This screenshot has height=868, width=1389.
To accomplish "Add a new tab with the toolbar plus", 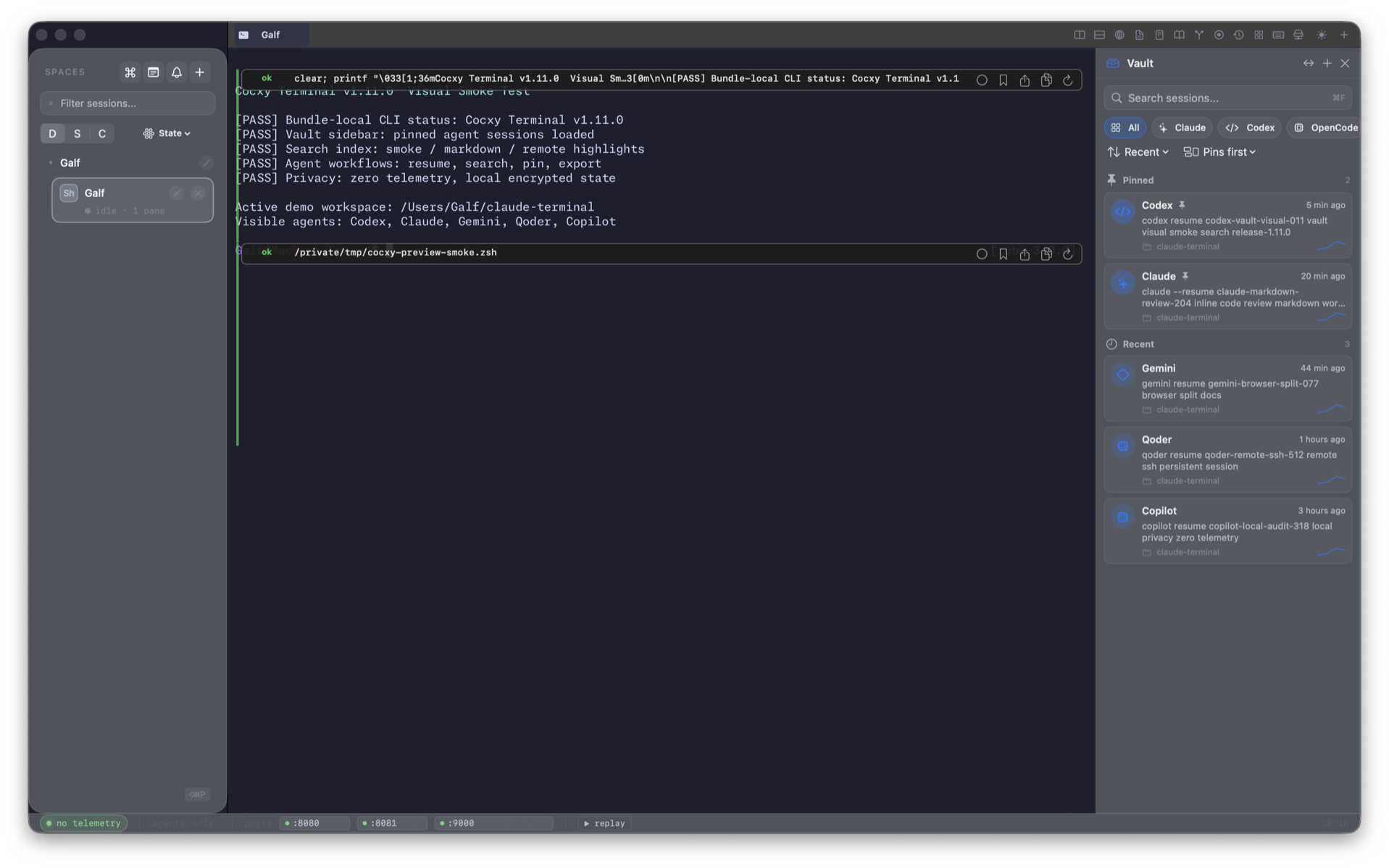I will 1344,35.
